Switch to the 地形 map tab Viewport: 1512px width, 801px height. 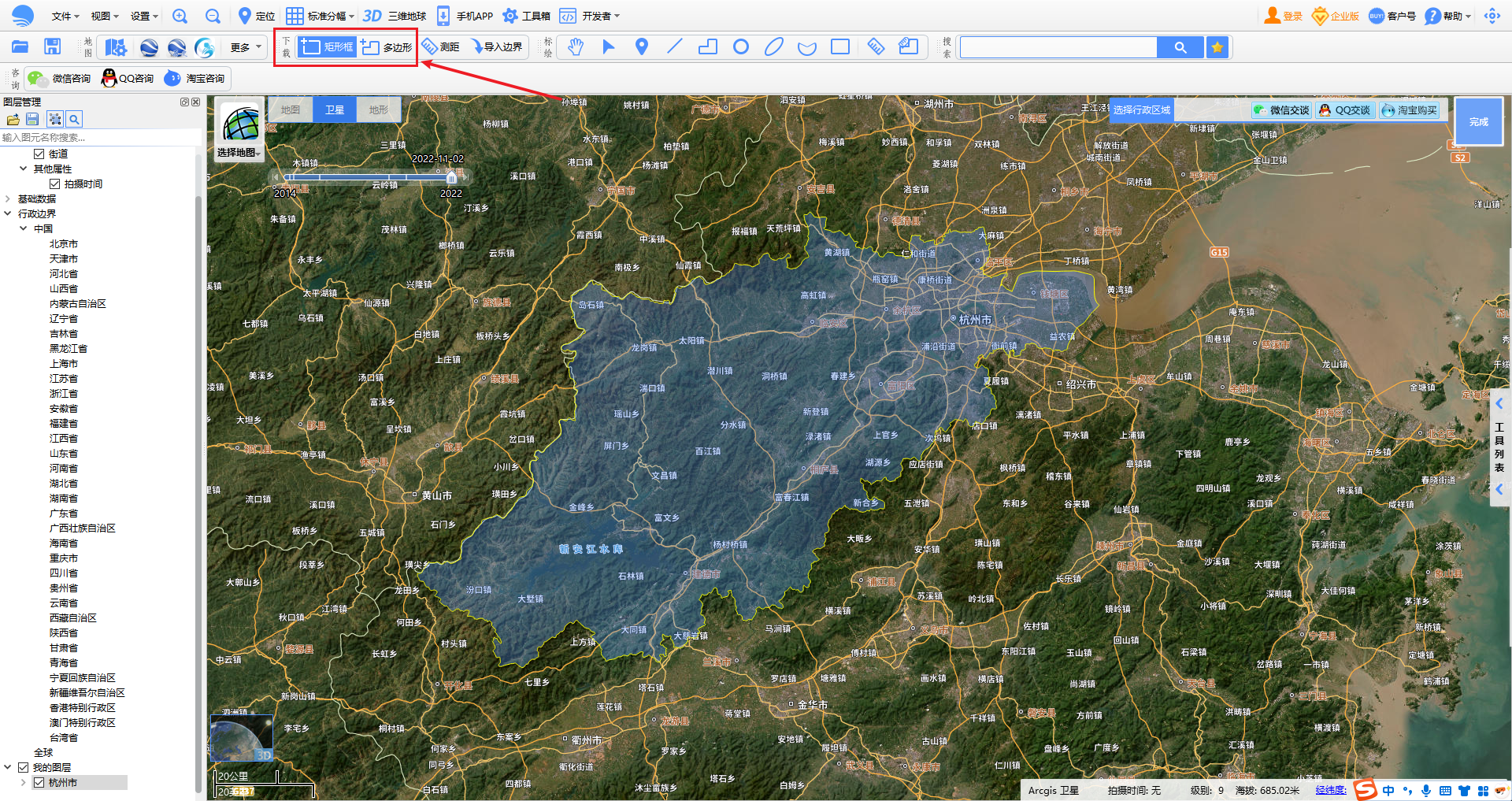point(379,110)
